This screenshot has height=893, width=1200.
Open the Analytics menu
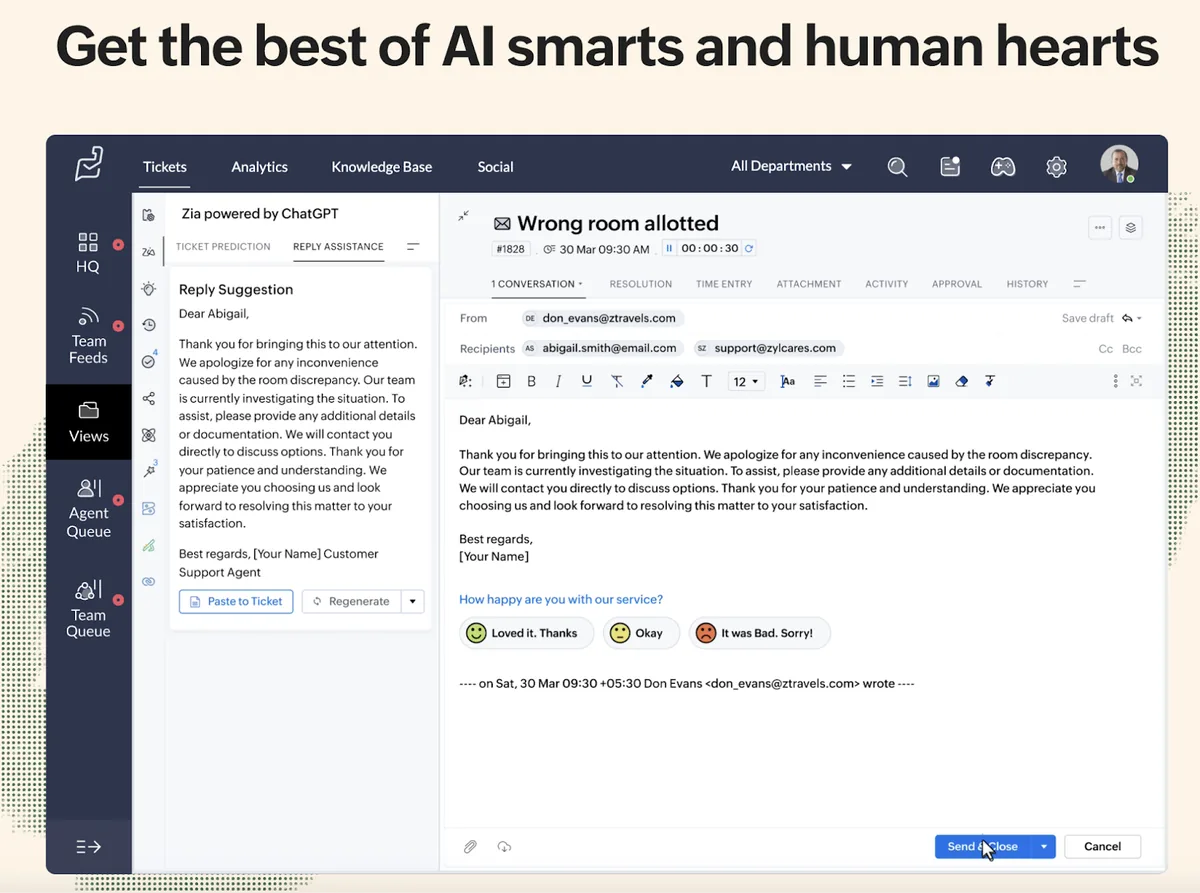pos(259,167)
